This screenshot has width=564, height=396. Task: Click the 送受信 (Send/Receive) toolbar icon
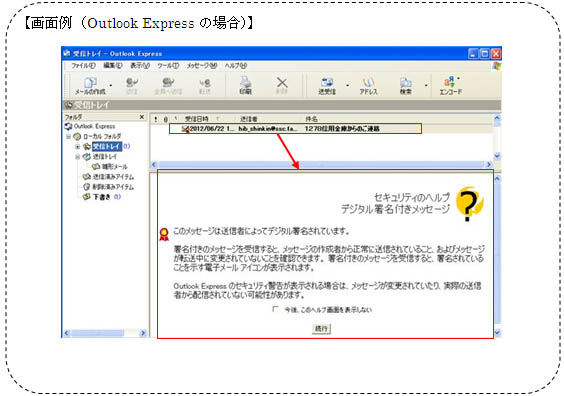point(327,86)
